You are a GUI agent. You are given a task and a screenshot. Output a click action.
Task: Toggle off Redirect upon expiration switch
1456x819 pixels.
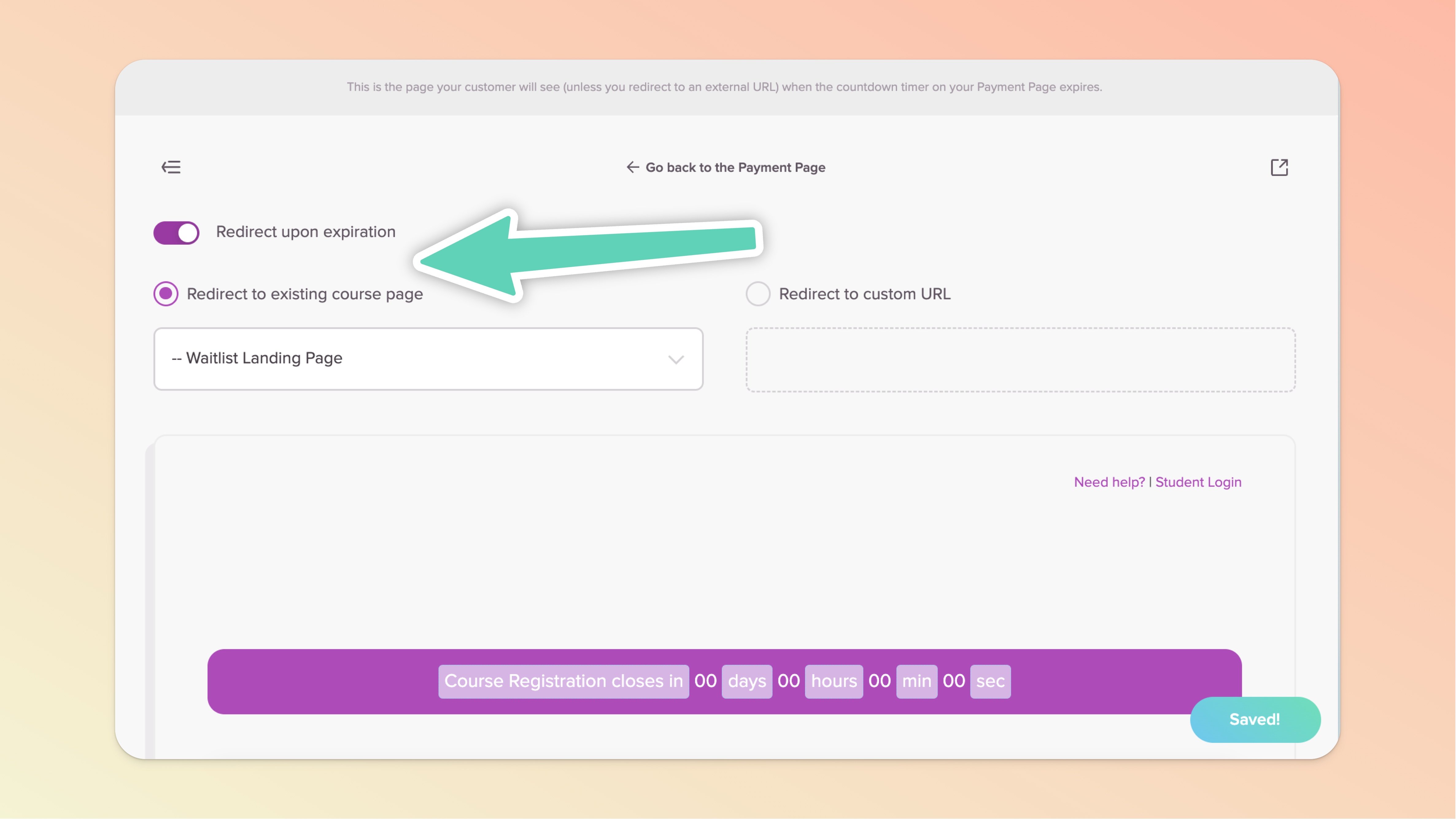[176, 232]
